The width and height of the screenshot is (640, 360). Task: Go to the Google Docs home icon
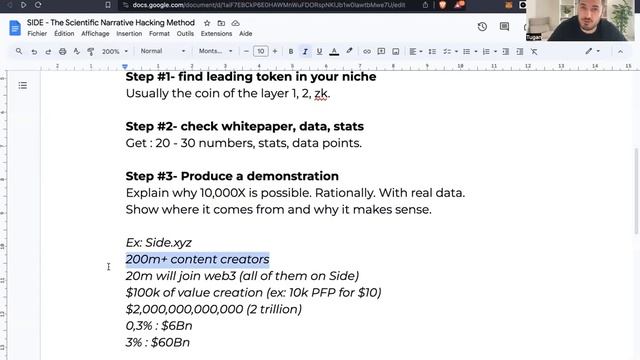click(x=15, y=28)
